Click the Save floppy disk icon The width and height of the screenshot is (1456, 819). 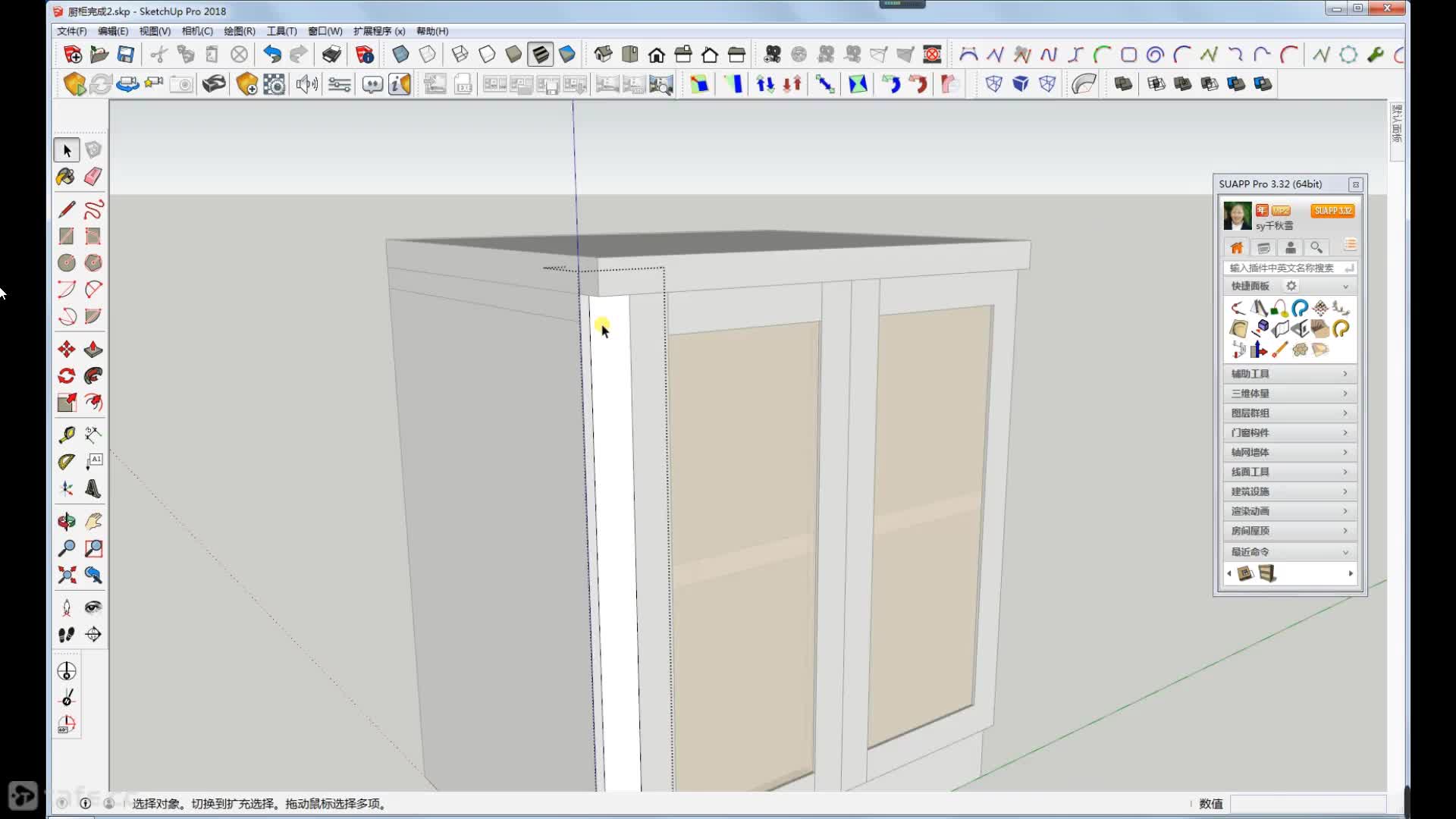click(x=126, y=54)
